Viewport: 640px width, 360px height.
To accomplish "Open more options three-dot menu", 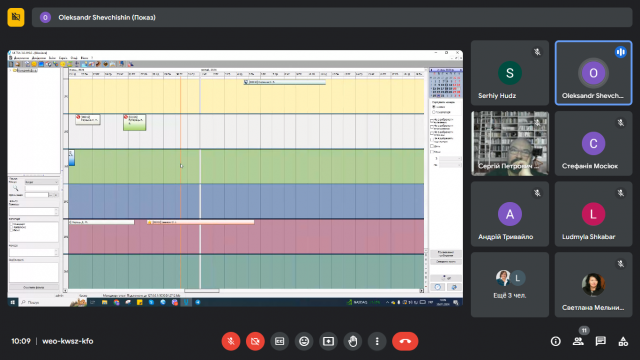I will point(377,341).
